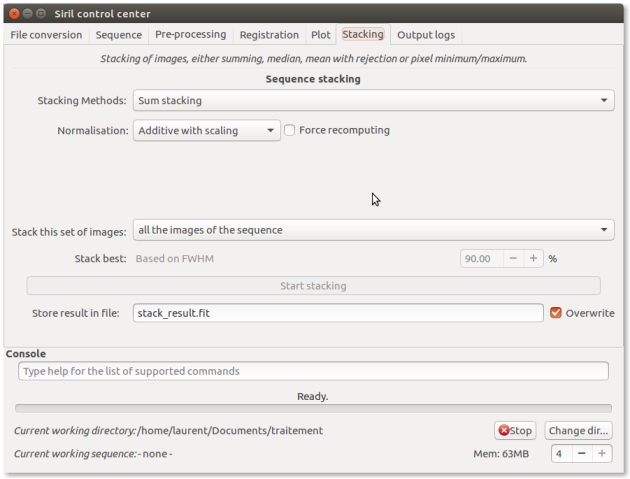The height and width of the screenshot is (479, 630).
Task: Click the Change dir... button
Action: click(x=579, y=431)
